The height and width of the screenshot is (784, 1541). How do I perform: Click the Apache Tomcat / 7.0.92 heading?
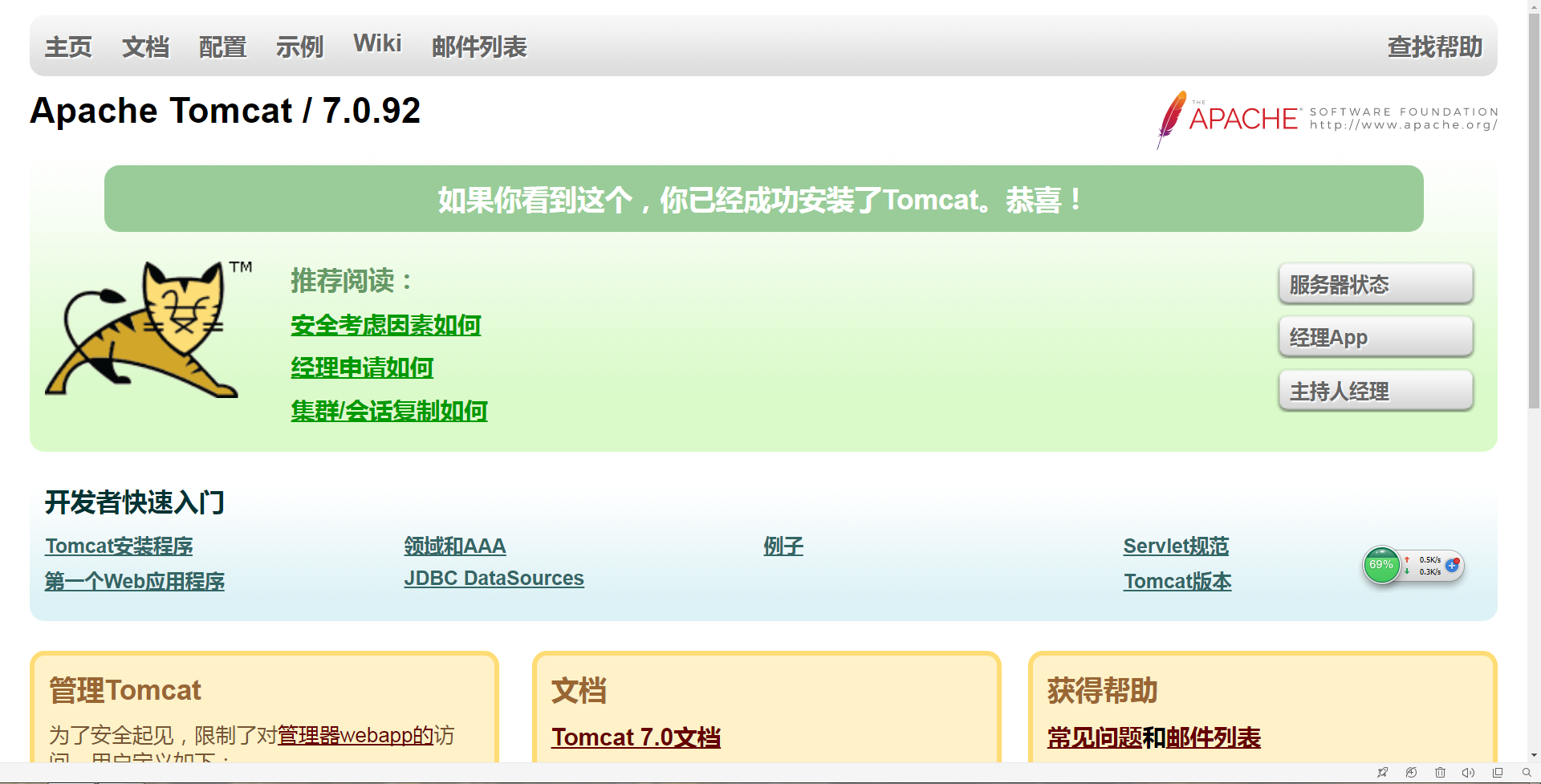coord(225,110)
